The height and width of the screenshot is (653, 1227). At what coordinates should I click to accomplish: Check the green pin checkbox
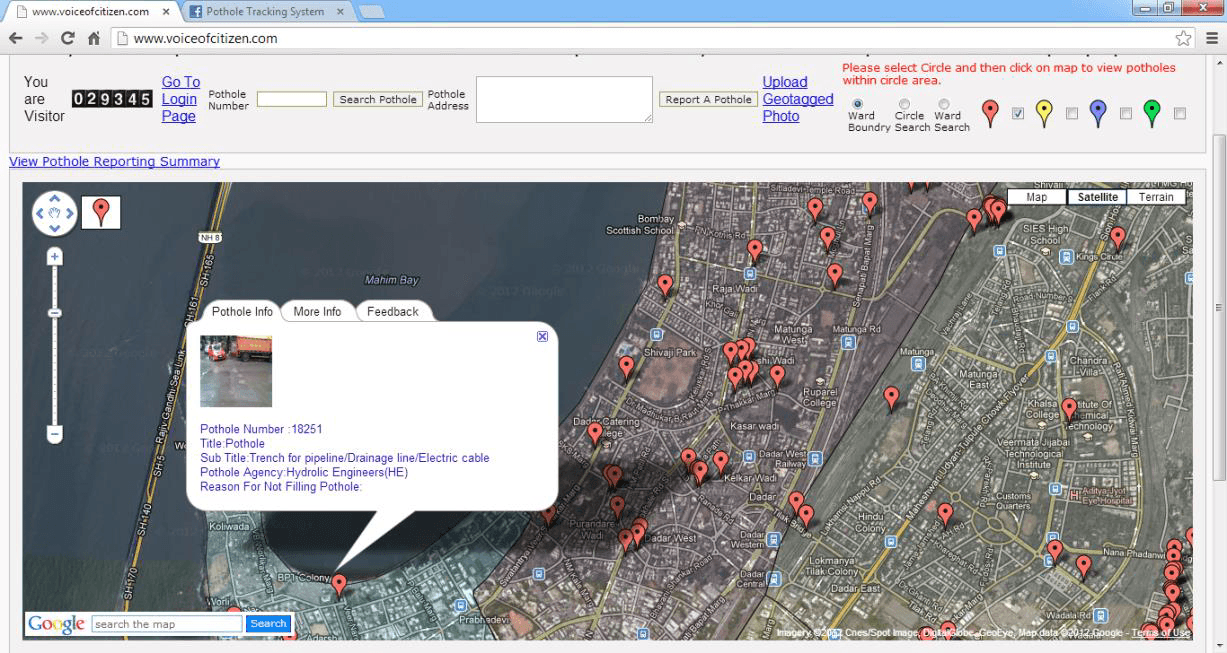click(1180, 114)
